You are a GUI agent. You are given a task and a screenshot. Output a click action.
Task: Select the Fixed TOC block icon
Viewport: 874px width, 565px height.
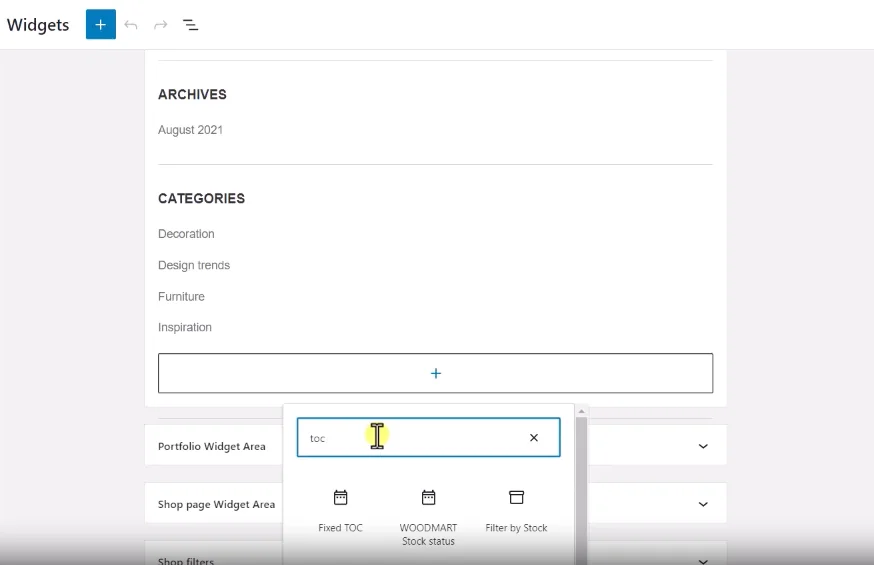coord(340,498)
